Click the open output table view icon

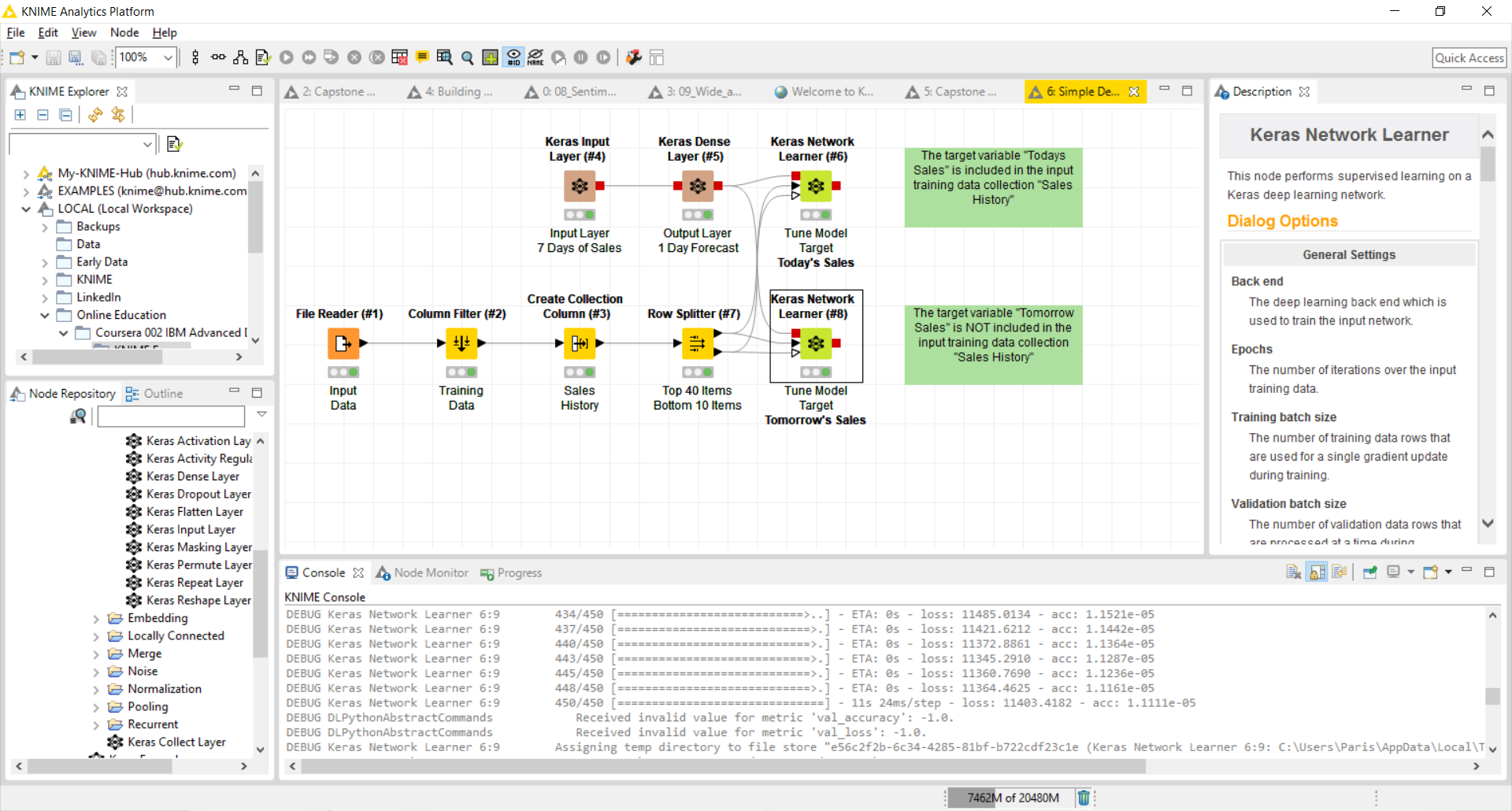pos(445,57)
